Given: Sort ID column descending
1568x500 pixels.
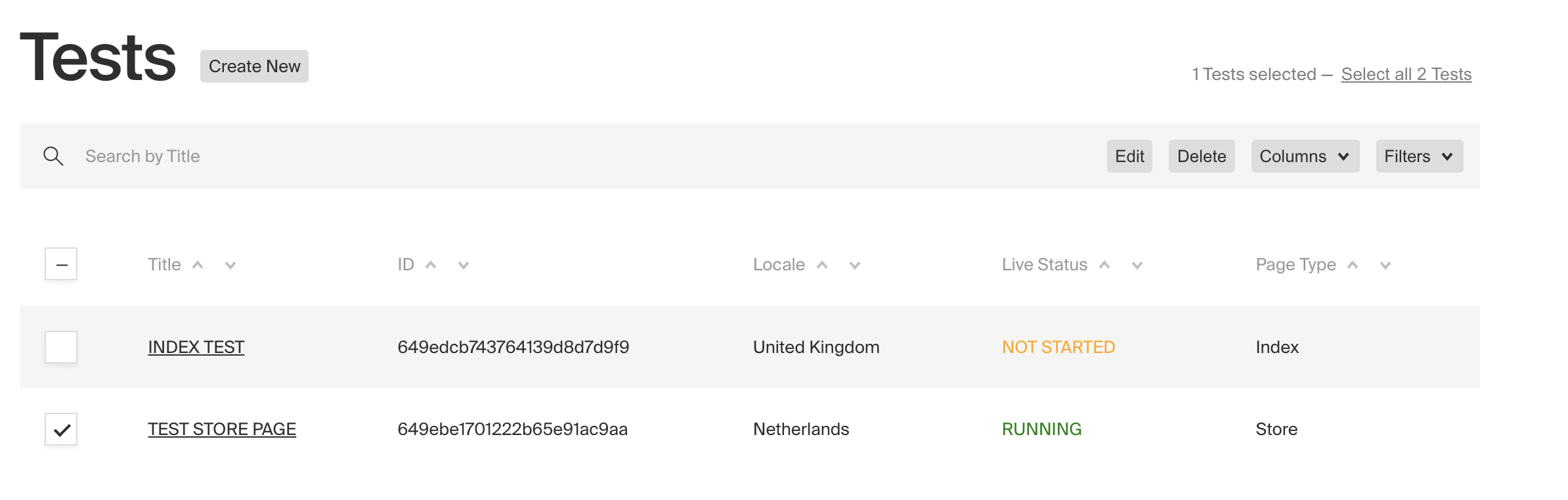Looking at the screenshot, I should pyautogui.click(x=463, y=266).
